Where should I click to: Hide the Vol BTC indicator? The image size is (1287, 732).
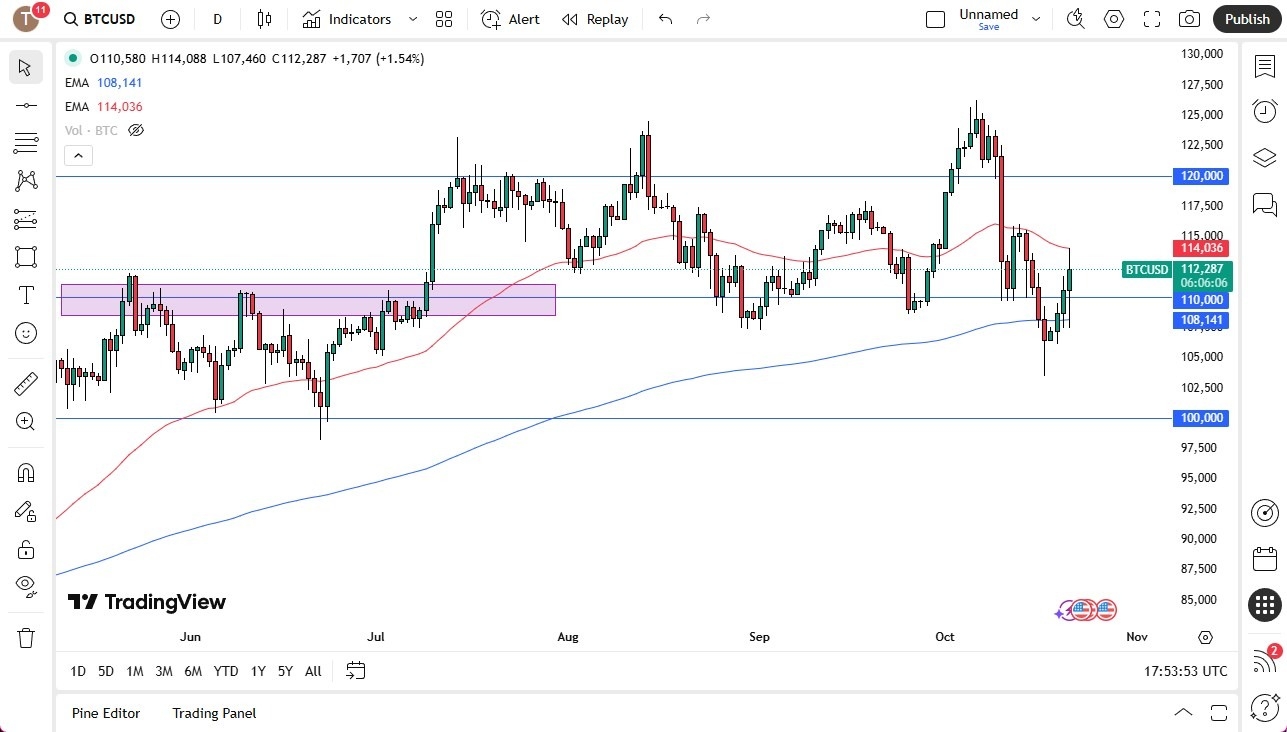tap(135, 130)
